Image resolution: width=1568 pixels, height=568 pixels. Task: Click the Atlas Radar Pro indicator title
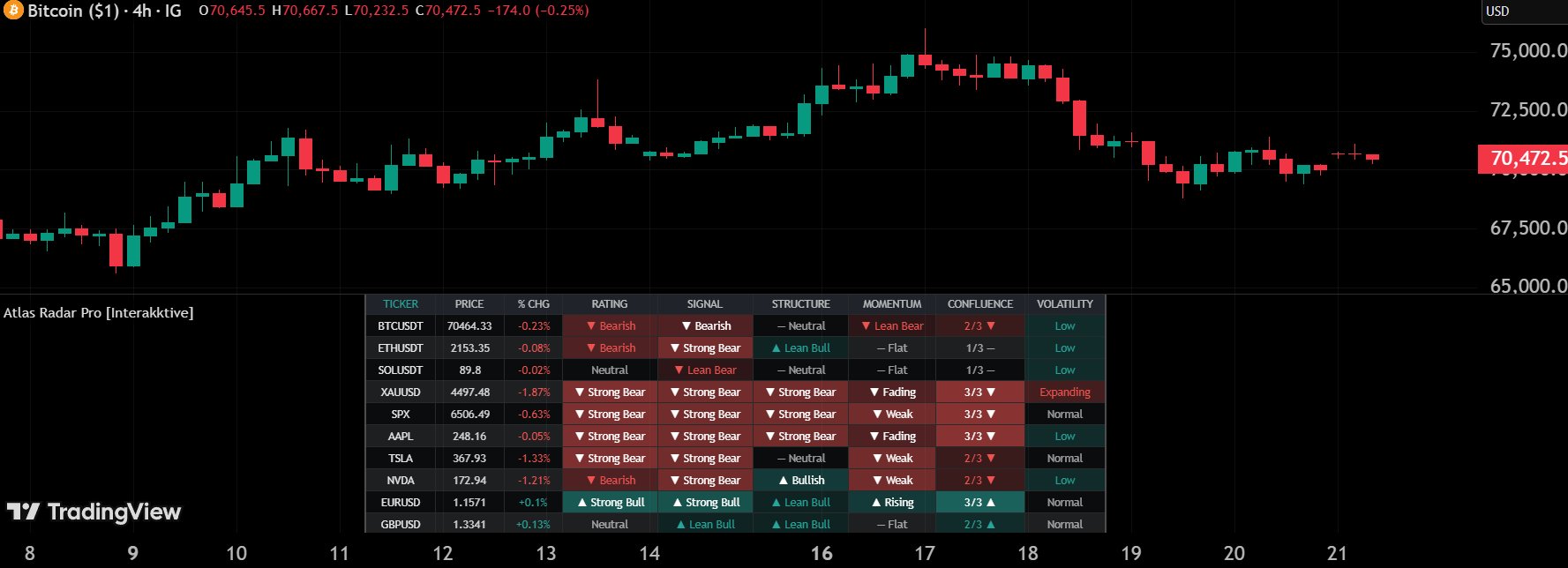point(98,313)
